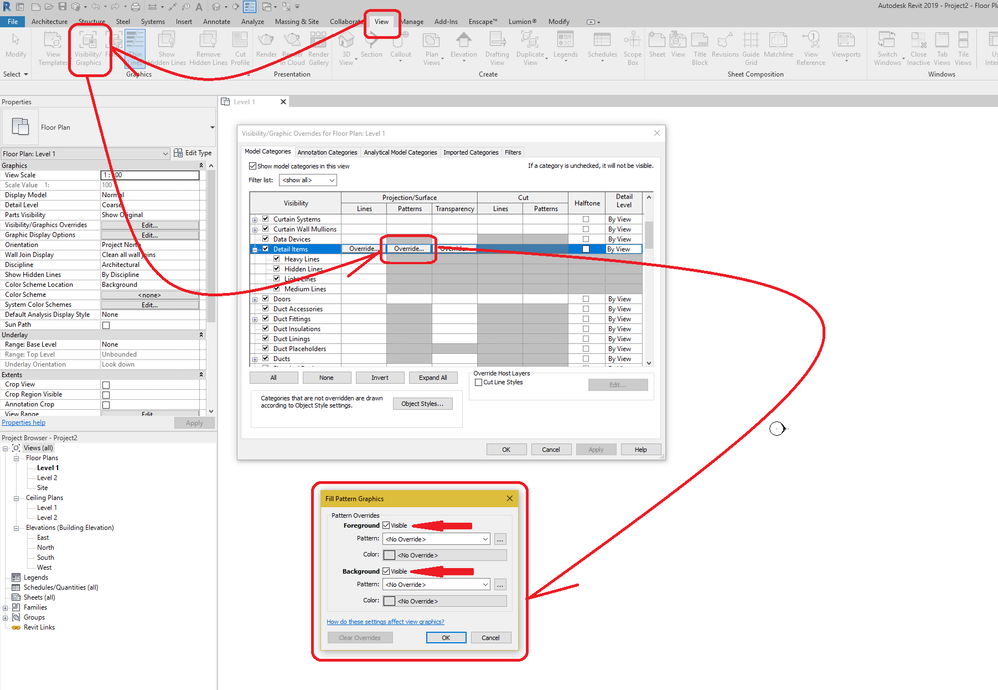
Task: Collapse the Ceiling Plans tree node
Action: pos(17,498)
